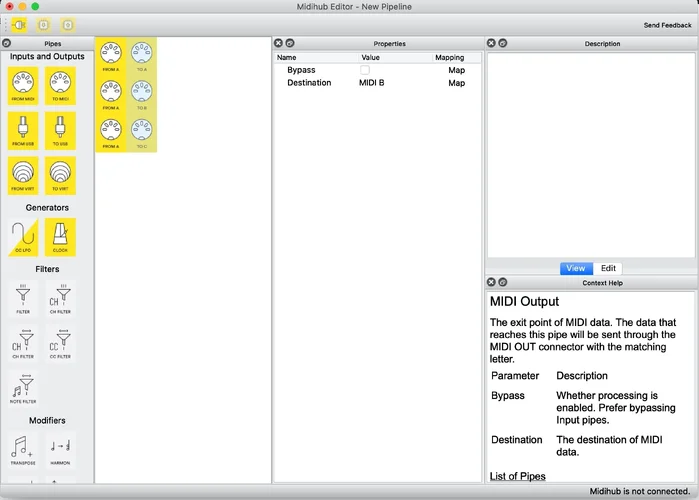Select the FROM A pipe feeding TO A
The width and height of the screenshot is (699, 500).
tap(111, 56)
